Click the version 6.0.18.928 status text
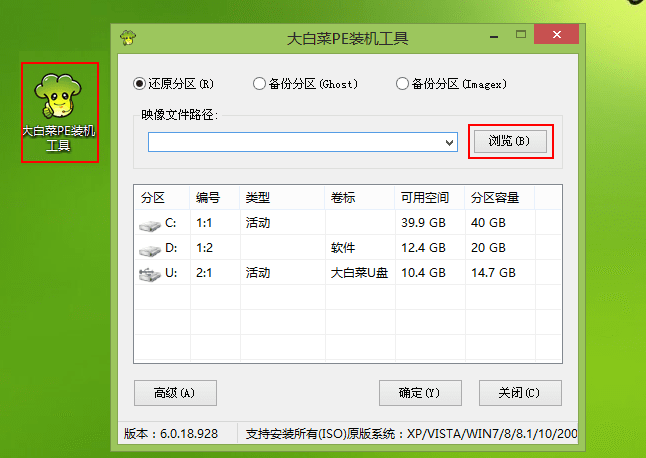This screenshot has height=458, width=646. tap(171, 434)
